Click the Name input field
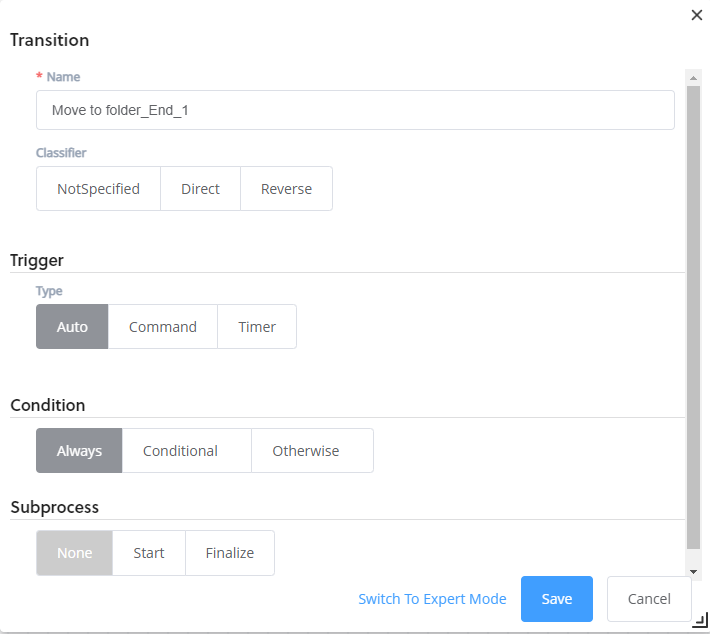The height and width of the screenshot is (634, 710). [x=355, y=110]
